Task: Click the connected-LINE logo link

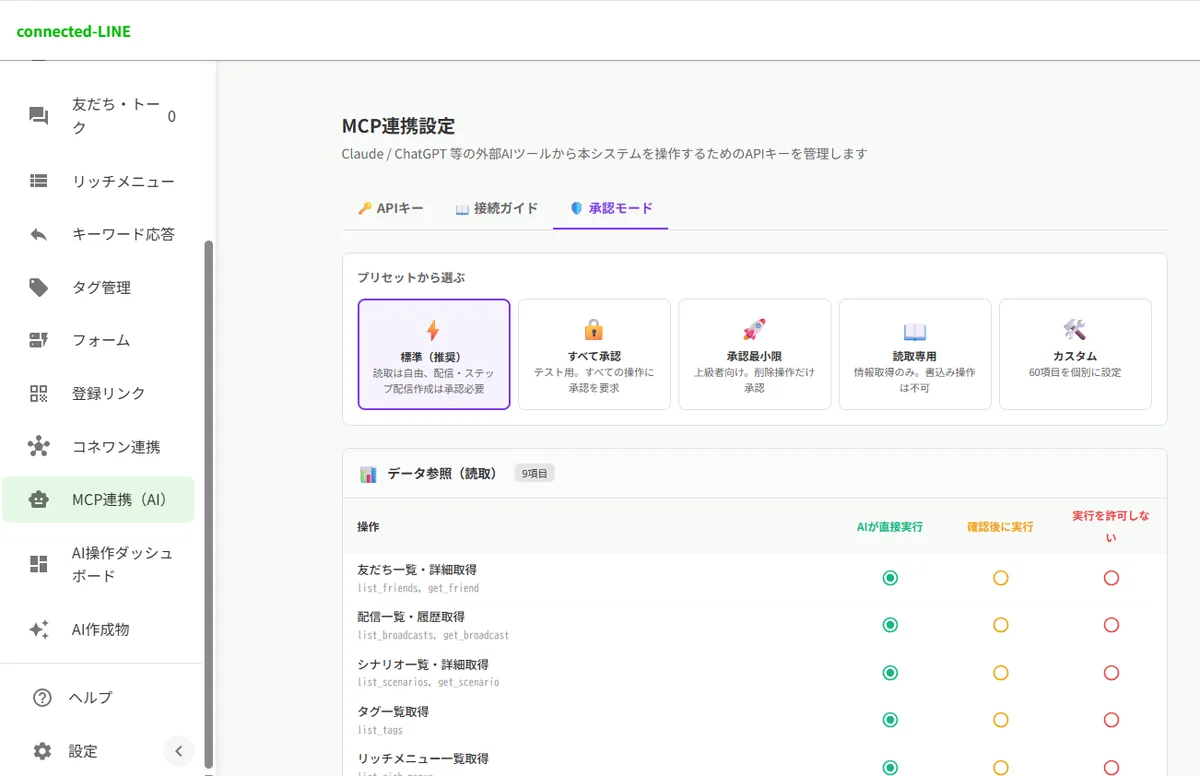Action: pos(74,31)
